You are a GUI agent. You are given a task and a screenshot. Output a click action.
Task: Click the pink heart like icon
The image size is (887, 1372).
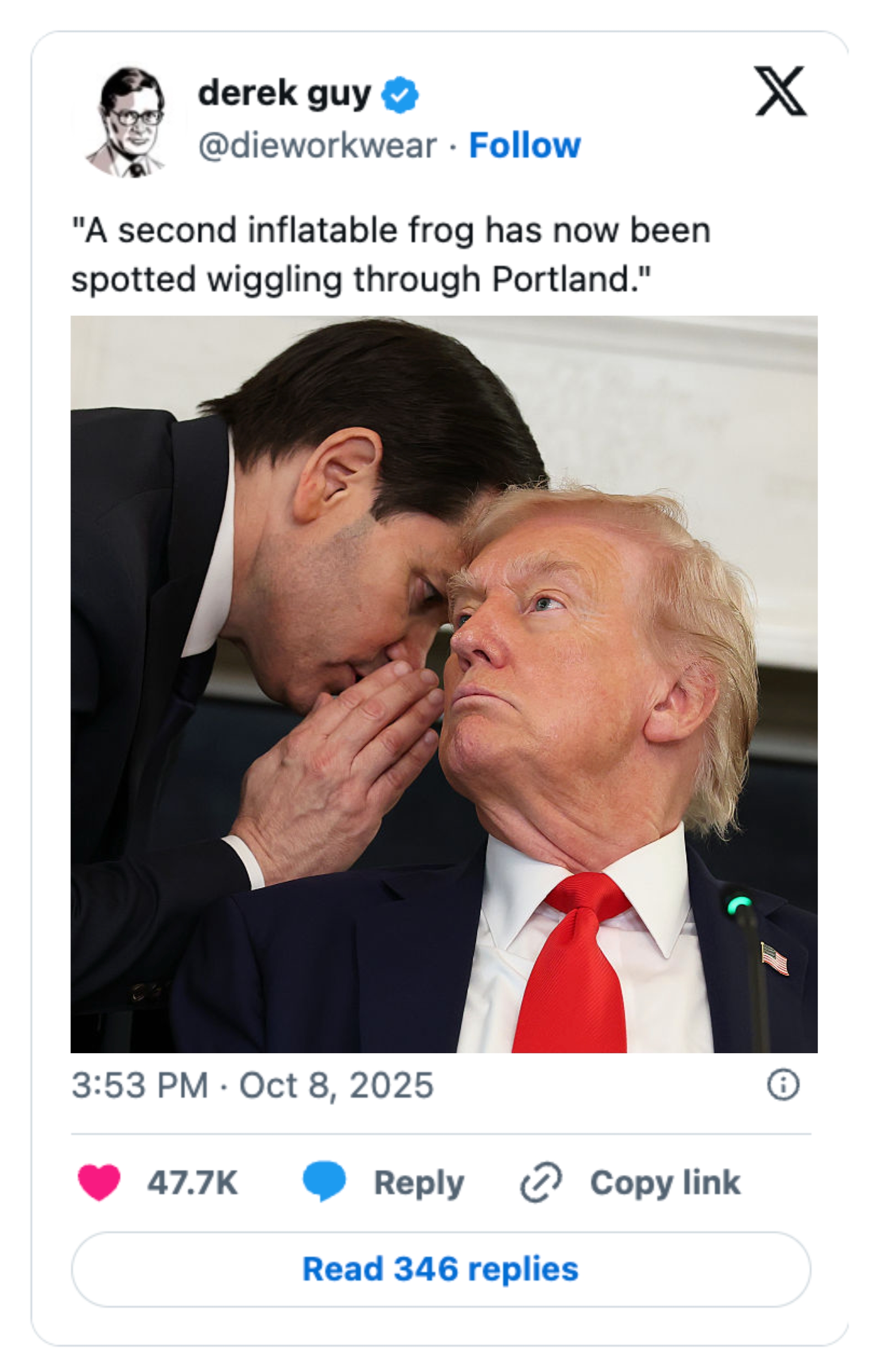(99, 1183)
